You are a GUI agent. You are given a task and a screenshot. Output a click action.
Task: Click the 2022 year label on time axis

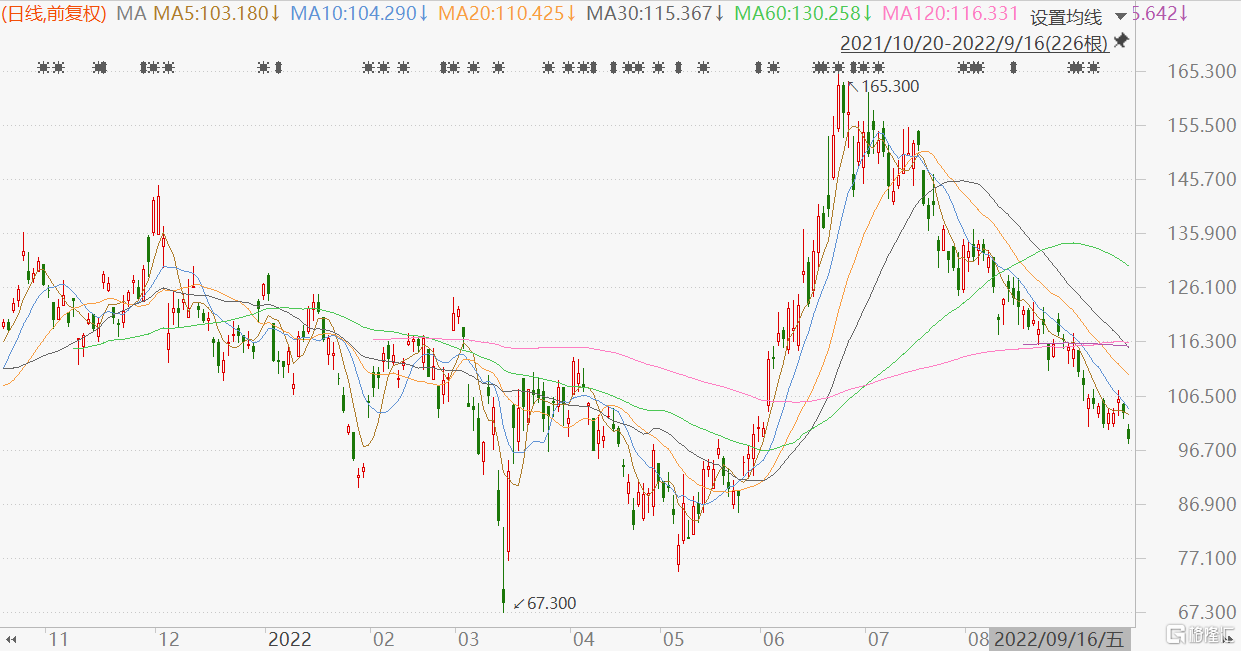[290, 638]
